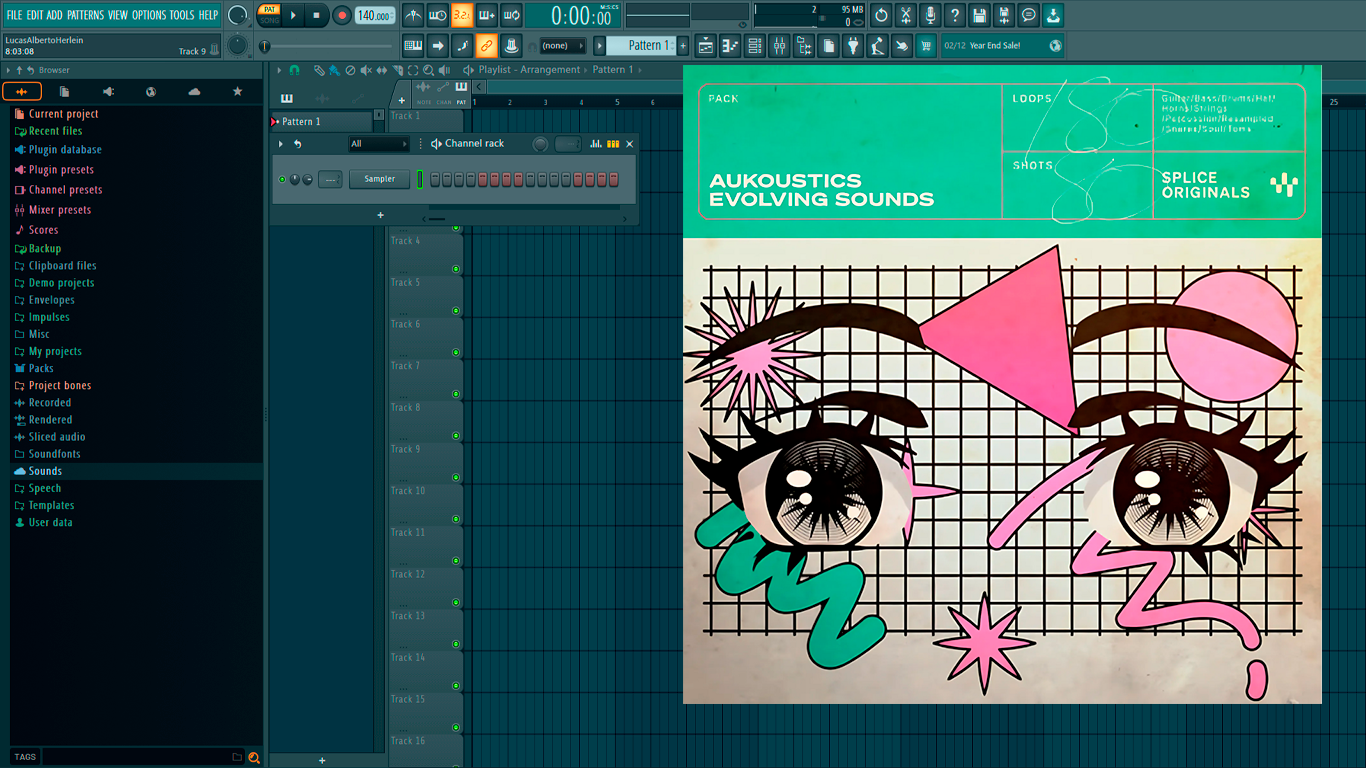Toggle the step sequencer view icon in Channel rack
The image size is (1366, 768).
[x=613, y=144]
